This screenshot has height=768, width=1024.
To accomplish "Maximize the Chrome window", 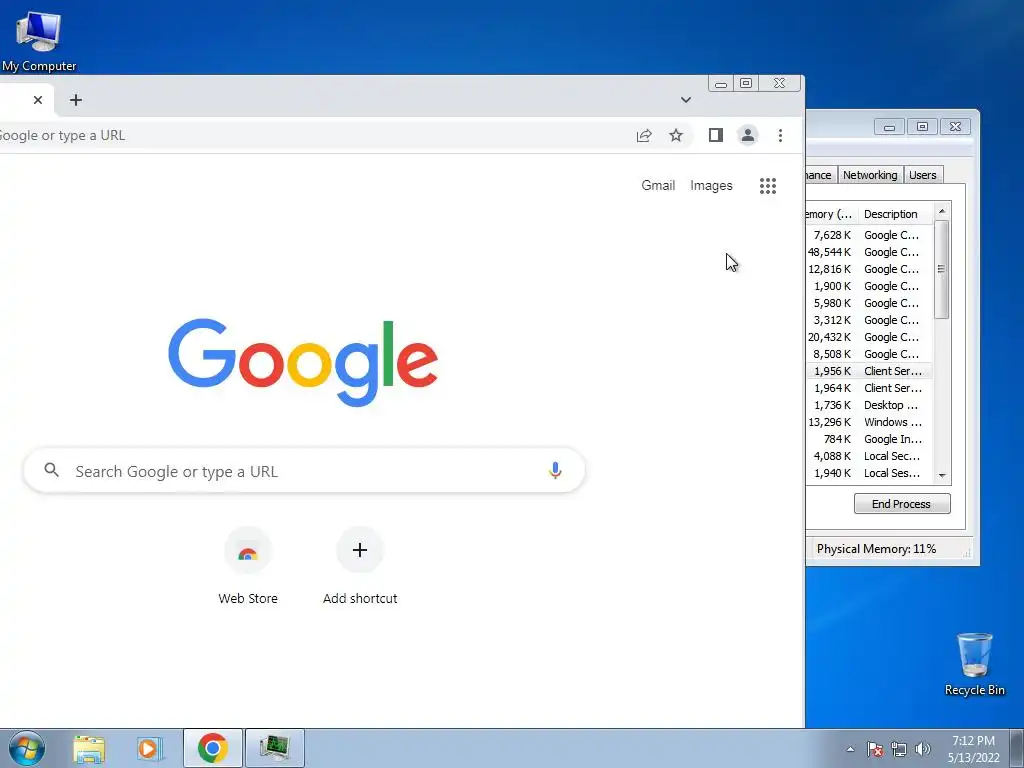I will point(746,83).
